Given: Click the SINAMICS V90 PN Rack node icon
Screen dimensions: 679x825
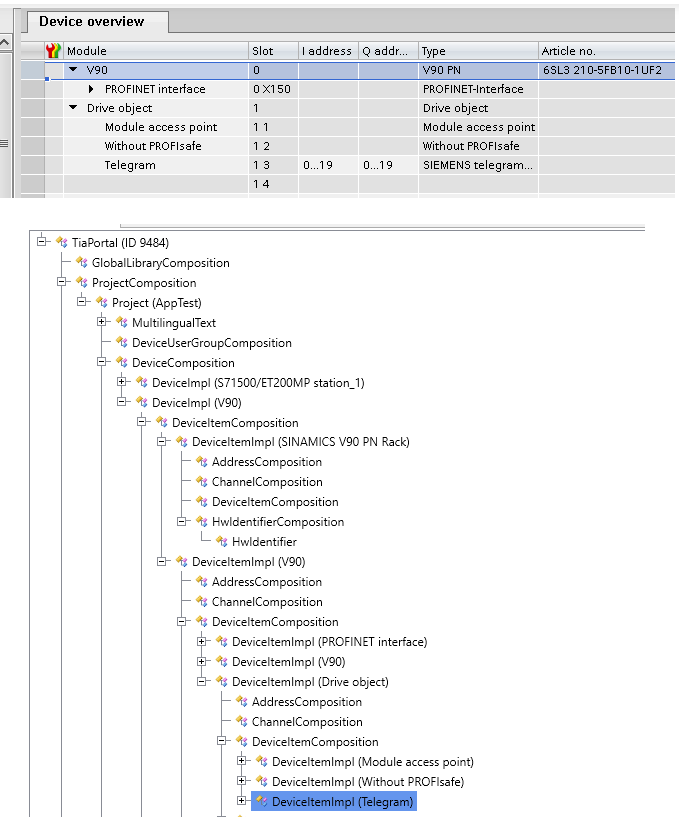Looking at the screenshot, I should (182, 441).
